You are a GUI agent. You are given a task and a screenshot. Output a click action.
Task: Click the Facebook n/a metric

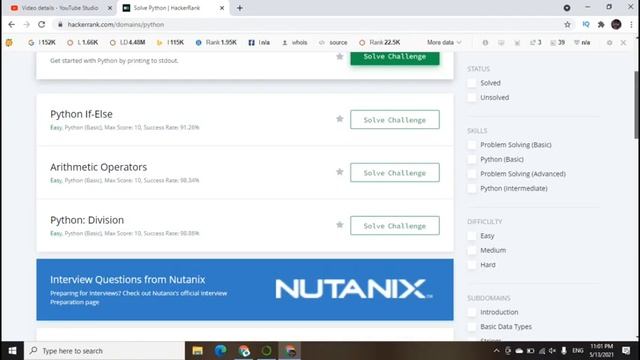[259, 42]
